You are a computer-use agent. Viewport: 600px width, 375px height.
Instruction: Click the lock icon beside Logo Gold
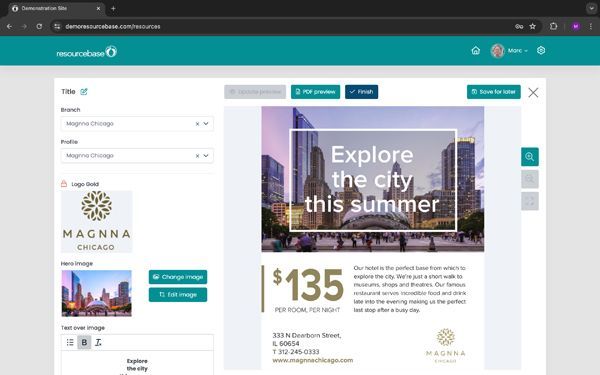pyautogui.click(x=64, y=184)
